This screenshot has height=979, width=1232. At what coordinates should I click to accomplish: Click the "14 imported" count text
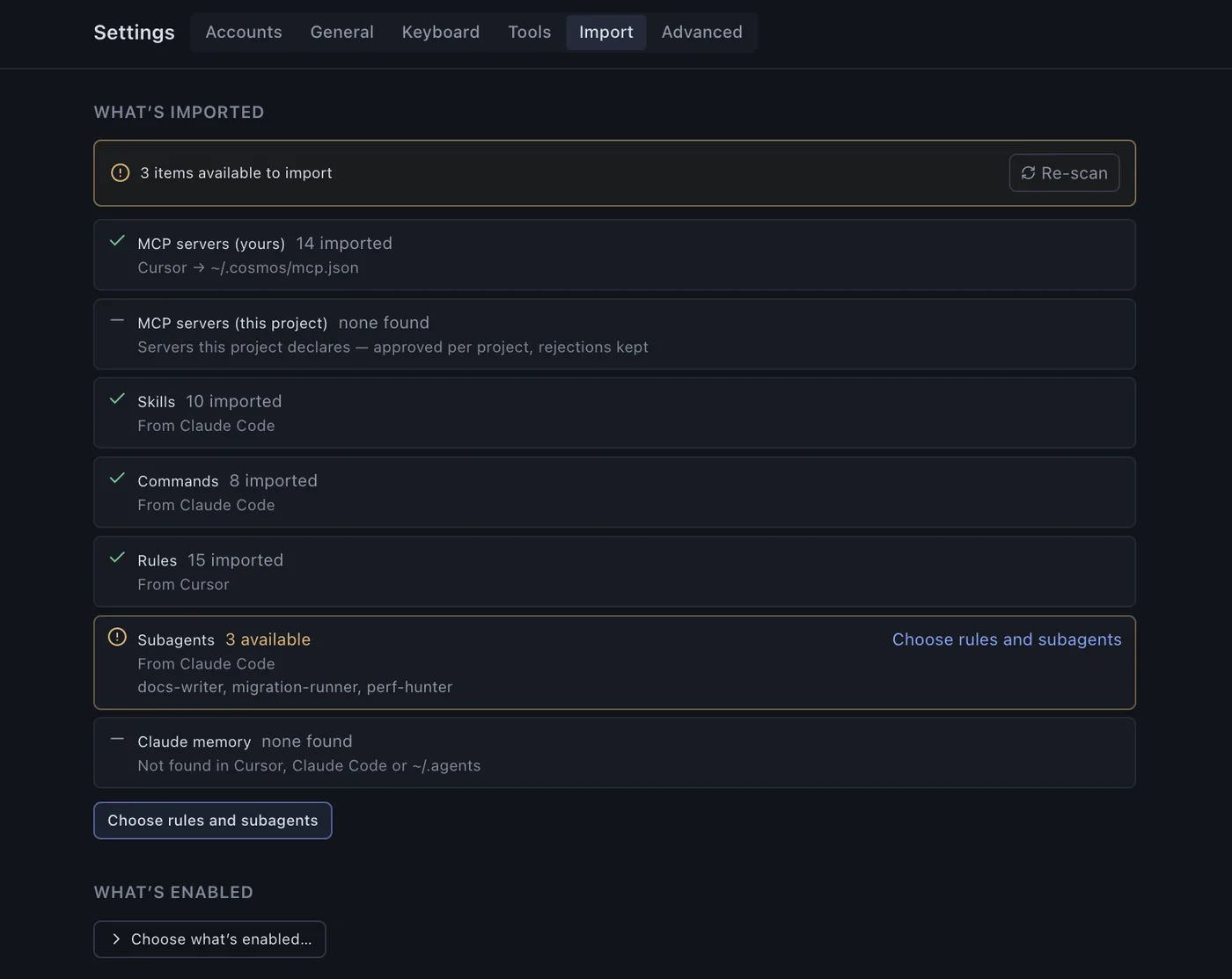pyautogui.click(x=344, y=244)
